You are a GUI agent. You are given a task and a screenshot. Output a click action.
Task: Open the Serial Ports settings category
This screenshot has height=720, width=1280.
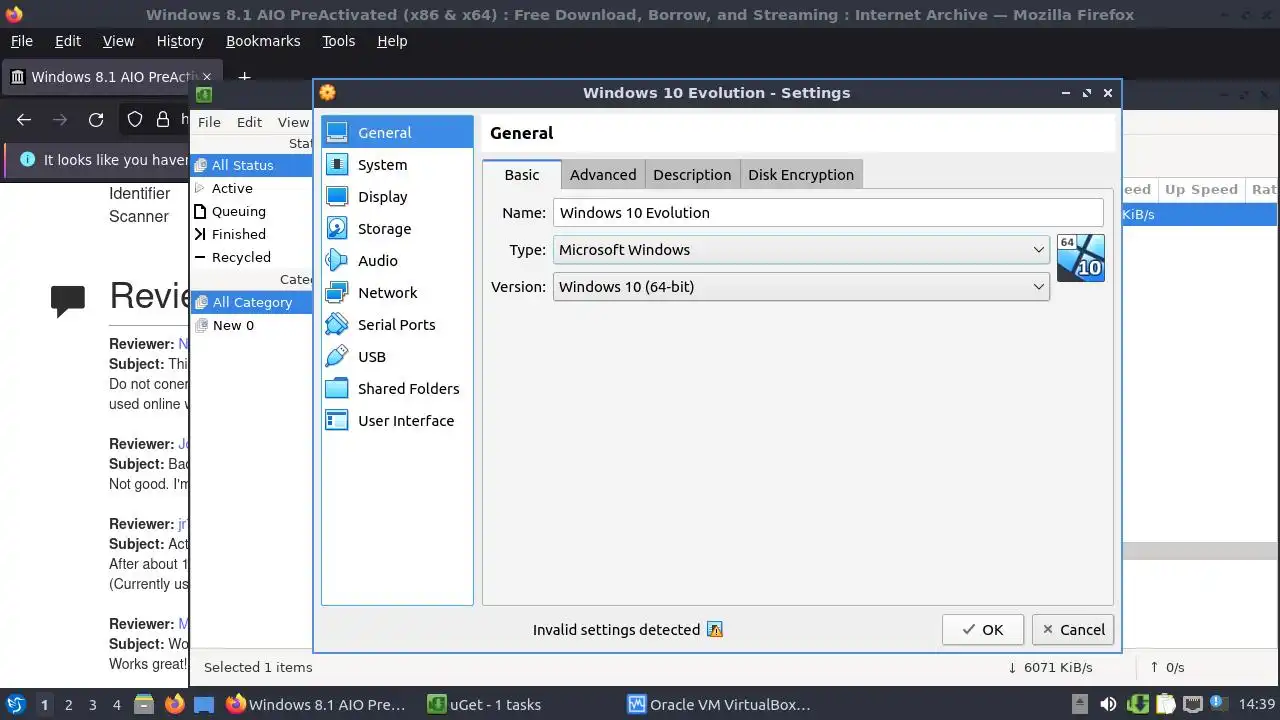click(397, 324)
